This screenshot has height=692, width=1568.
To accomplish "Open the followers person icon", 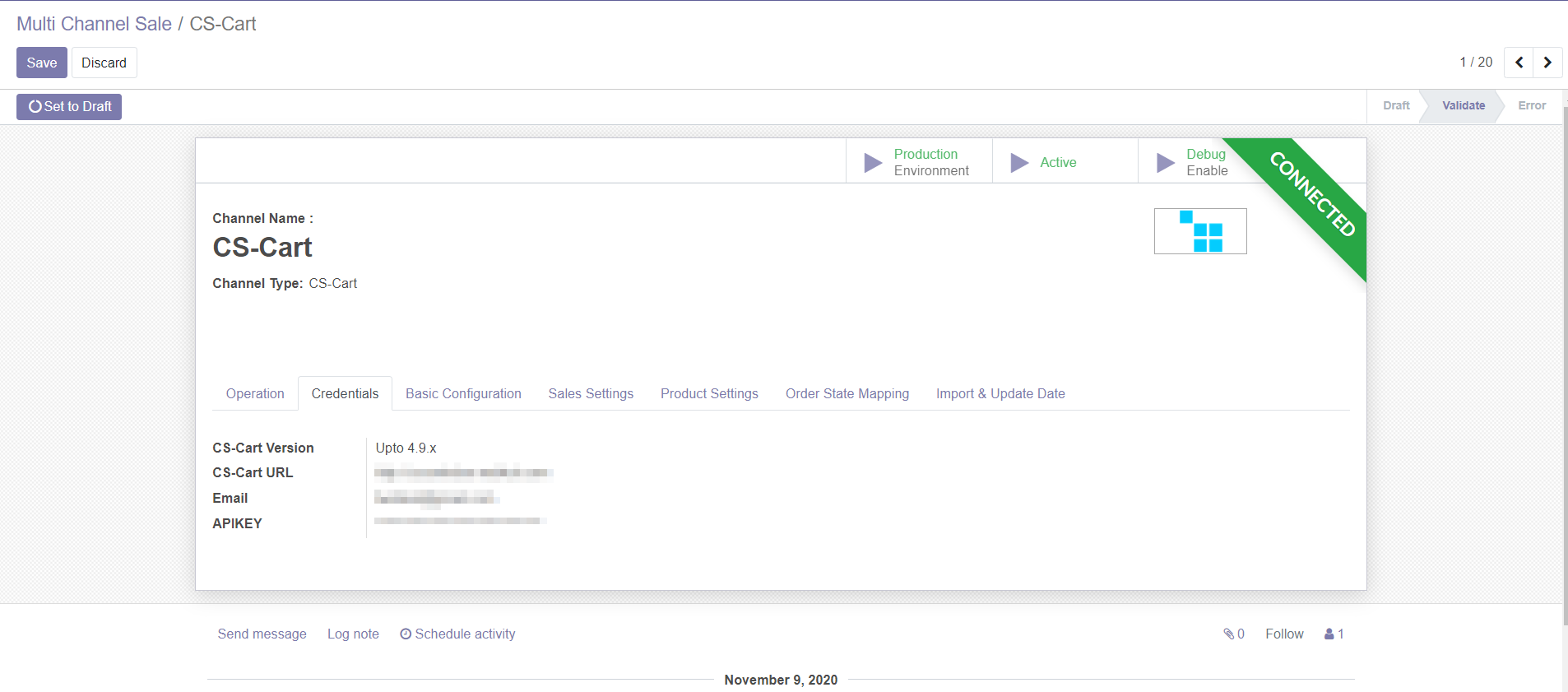I will pyautogui.click(x=1329, y=634).
